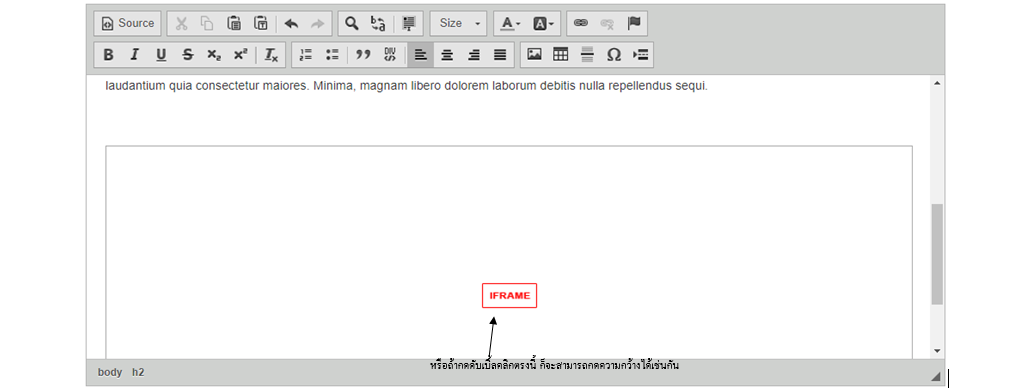Click the Cut scissors icon

(182, 23)
